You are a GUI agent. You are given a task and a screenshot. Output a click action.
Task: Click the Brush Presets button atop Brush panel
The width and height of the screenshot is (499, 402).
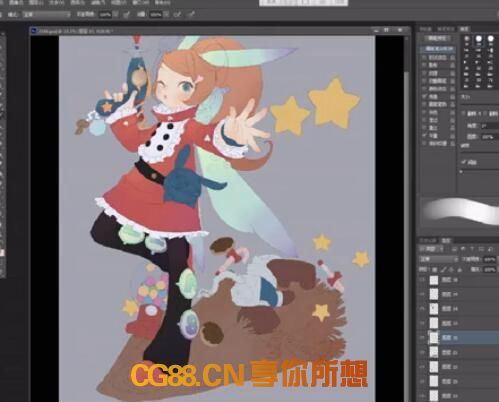(437, 39)
